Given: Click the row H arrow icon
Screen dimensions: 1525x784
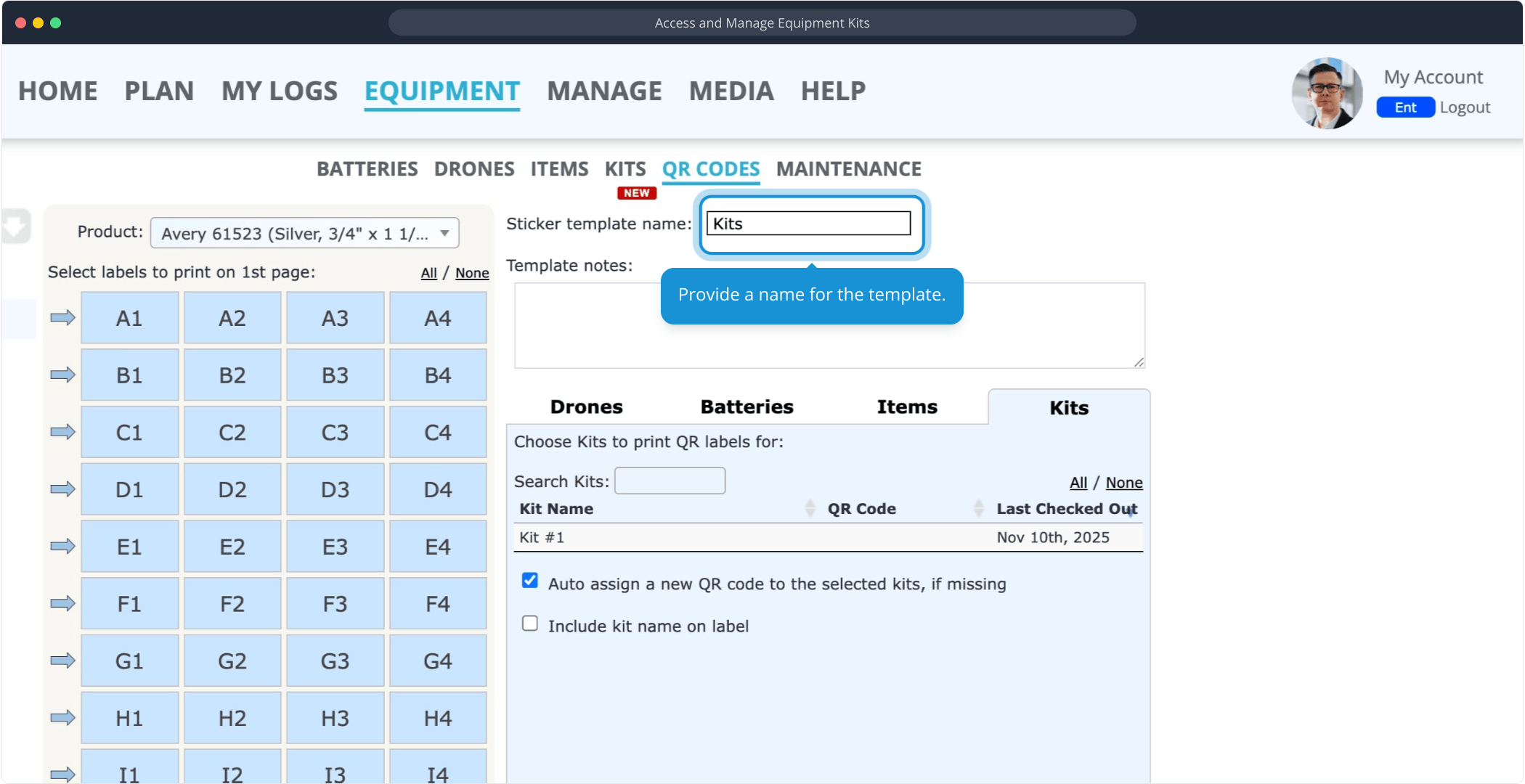Looking at the screenshot, I should pyautogui.click(x=62, y=718).
